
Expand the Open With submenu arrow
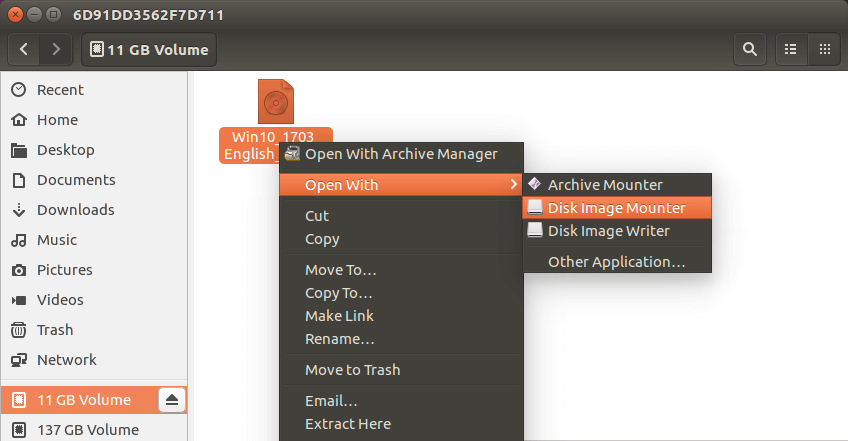click(x=513, y=185)
